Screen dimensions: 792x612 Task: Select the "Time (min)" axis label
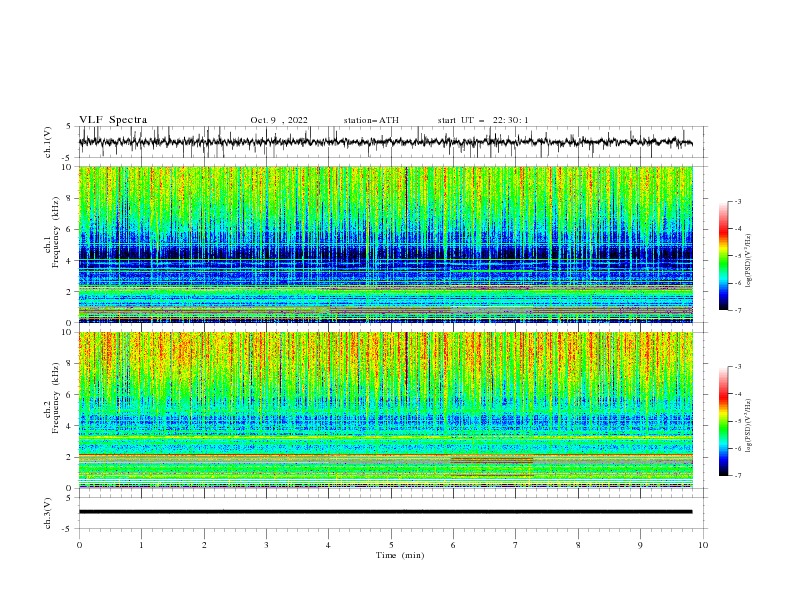pyautogui.click(x=400, y=555)
